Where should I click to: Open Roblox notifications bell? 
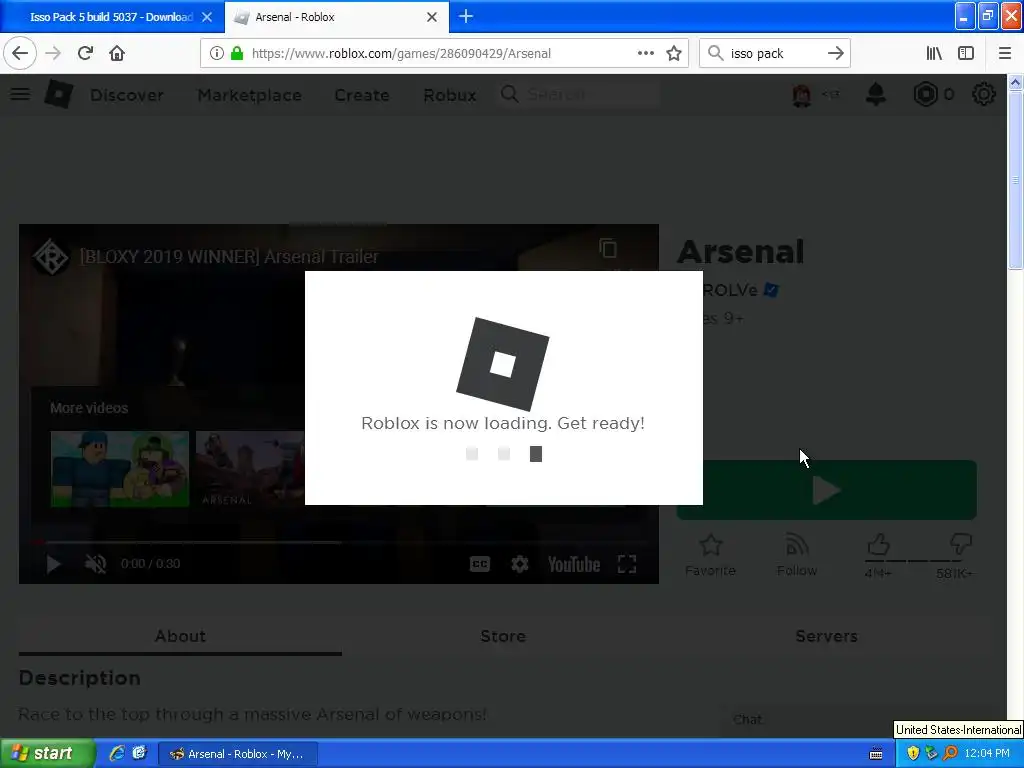click(876, 95)
